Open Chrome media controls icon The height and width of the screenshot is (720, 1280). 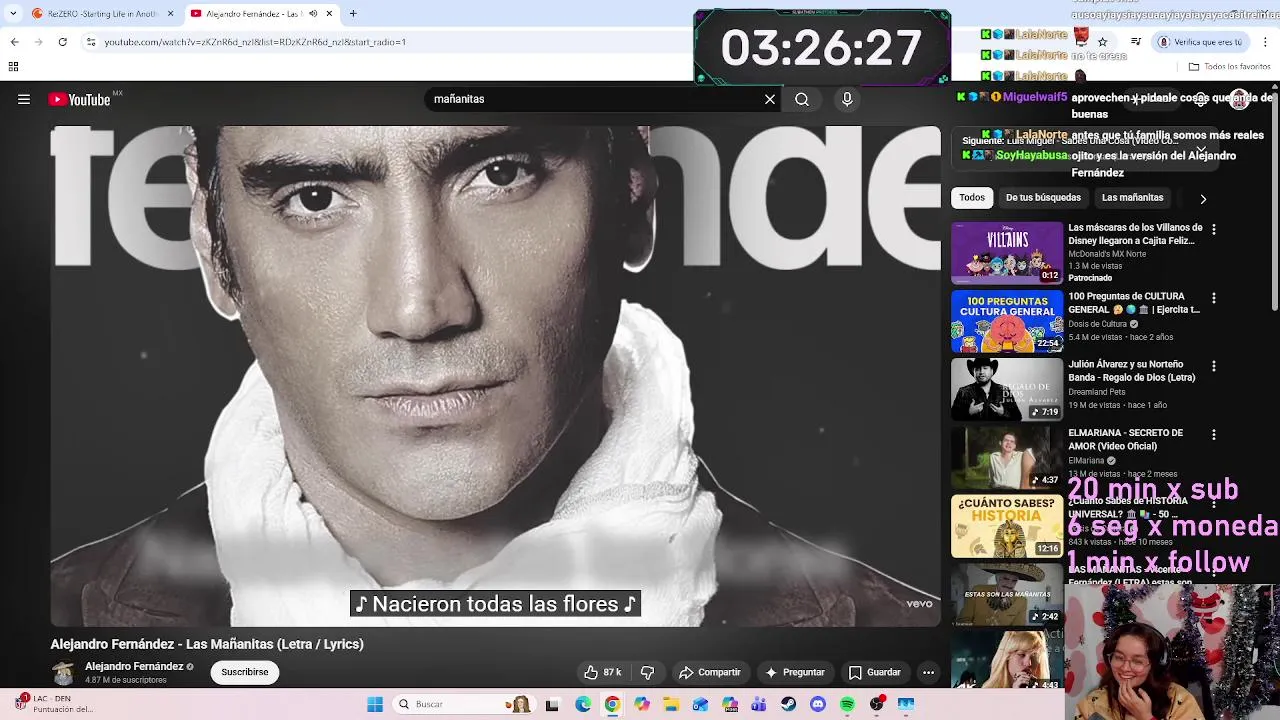pos(1136,42)
